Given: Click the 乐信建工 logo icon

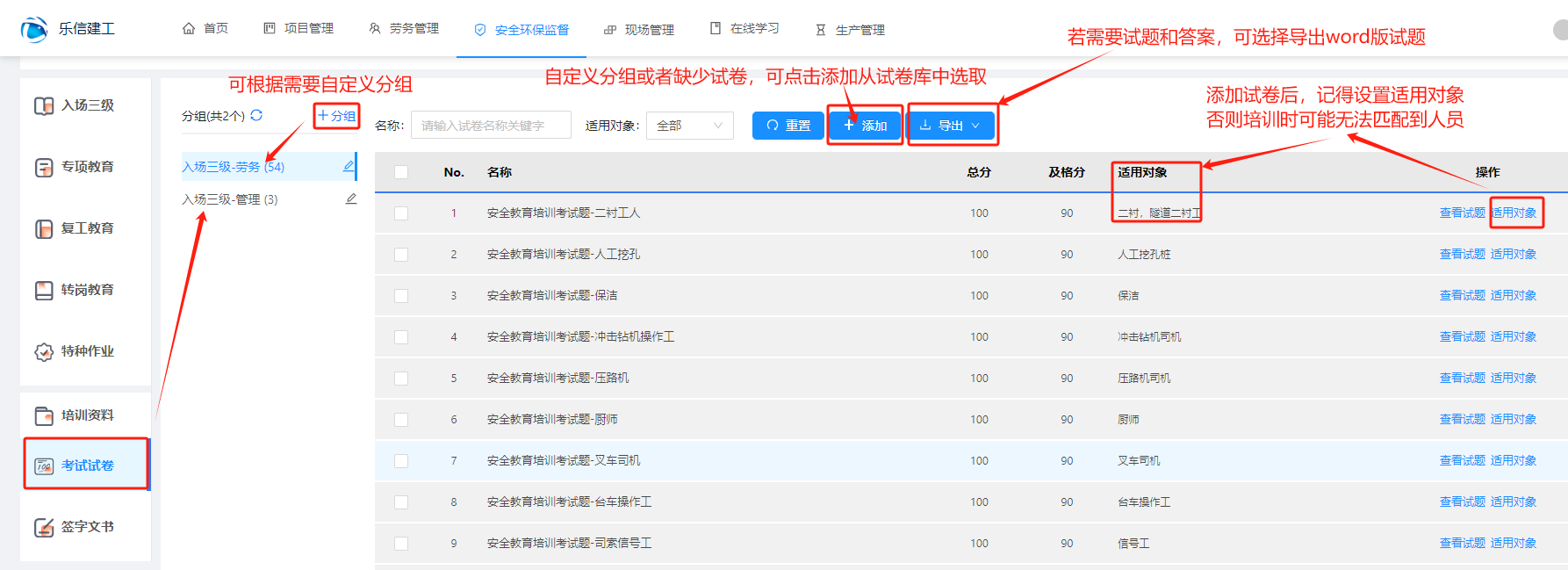Looking at the screenshot, I should [x=34, y=29].
